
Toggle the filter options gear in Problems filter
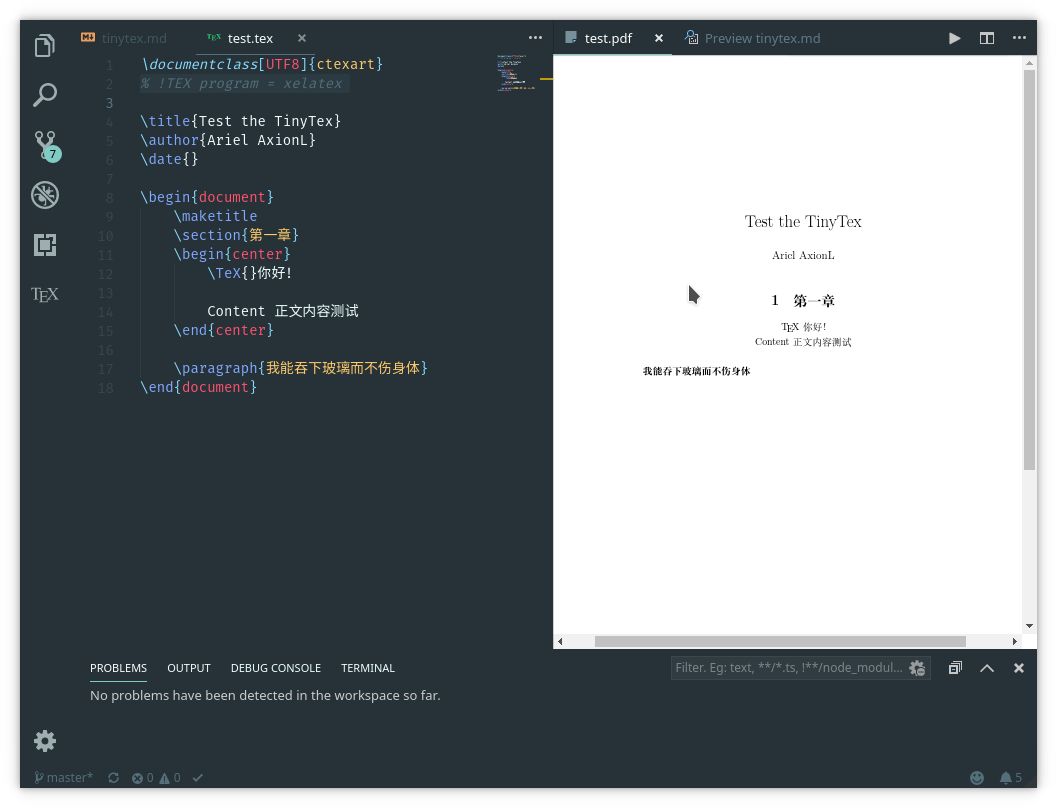(917, 668)
